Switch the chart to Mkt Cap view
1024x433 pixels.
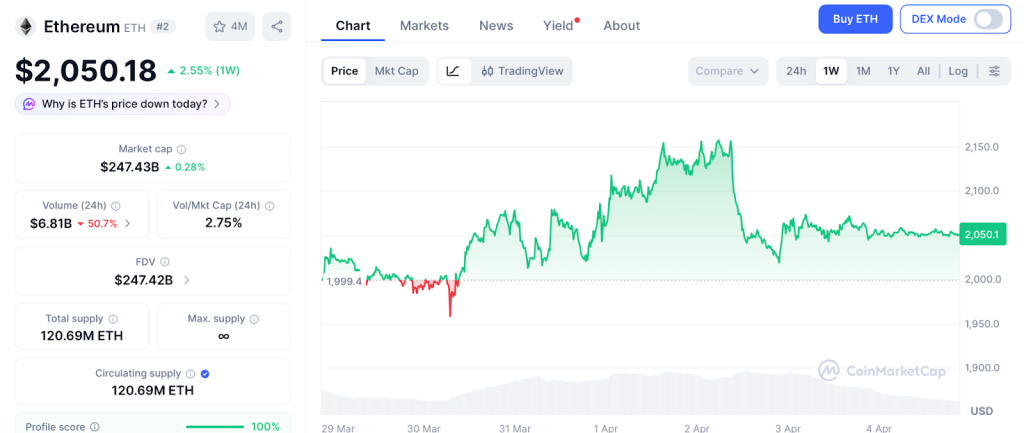pyautogui.click(x=396, y=71)
